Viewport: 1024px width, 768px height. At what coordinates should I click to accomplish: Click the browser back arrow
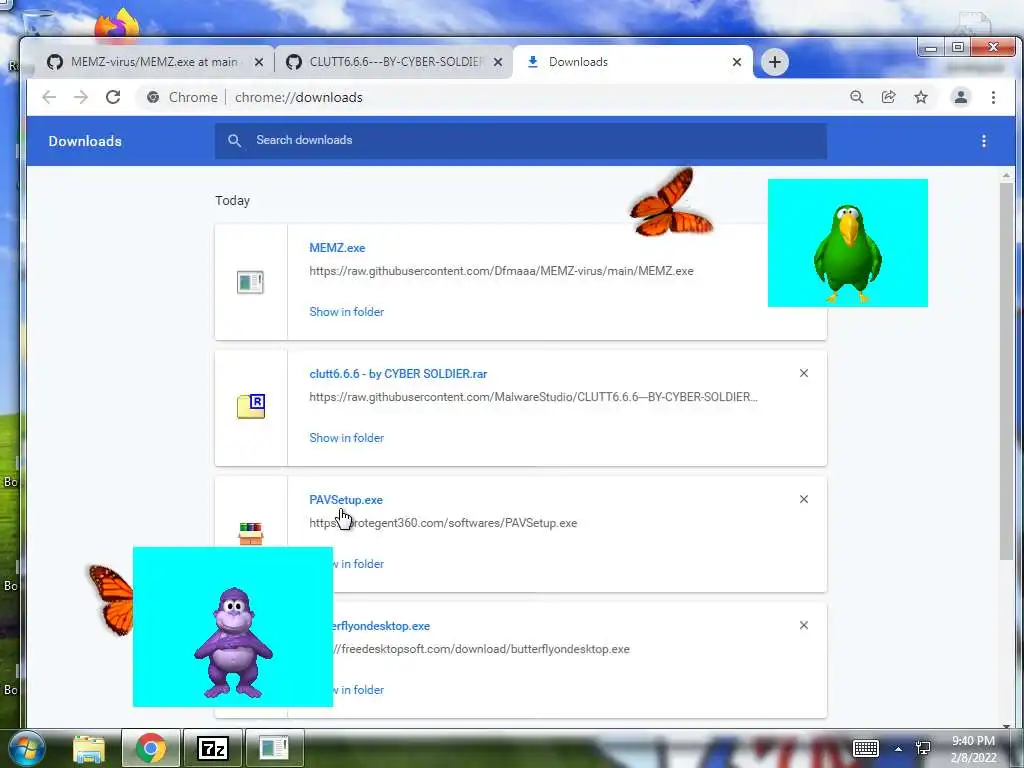tap(49, 97)
